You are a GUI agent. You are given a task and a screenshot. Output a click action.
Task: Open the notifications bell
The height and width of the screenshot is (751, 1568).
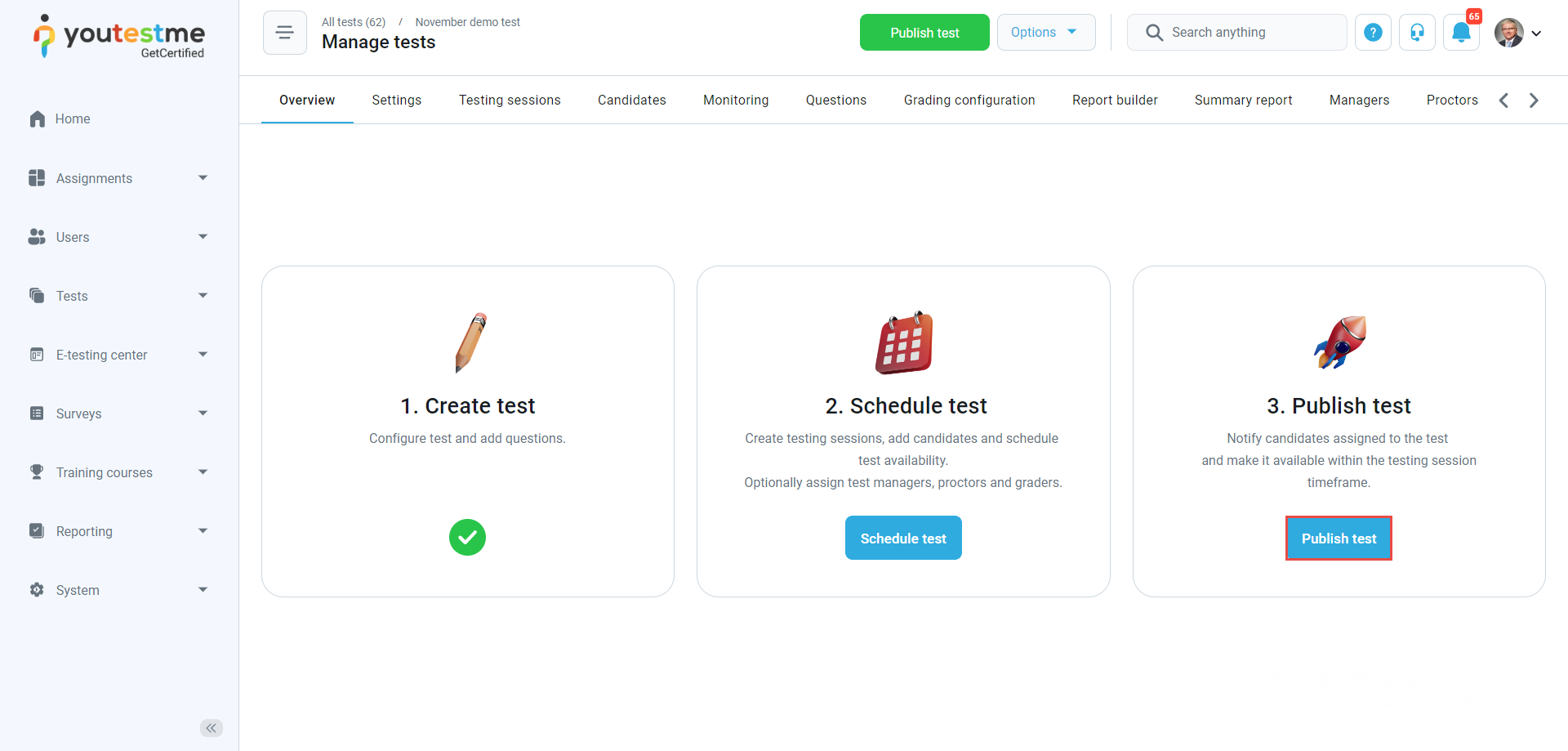pos(1461,33)
